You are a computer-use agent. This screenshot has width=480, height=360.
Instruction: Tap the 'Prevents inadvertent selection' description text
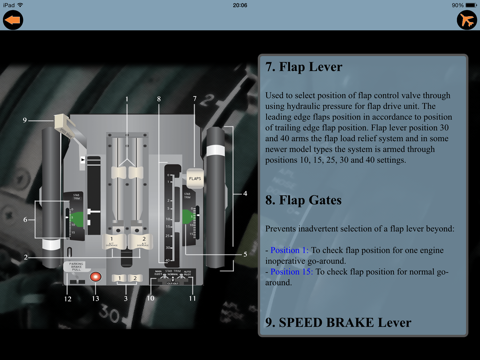pos(360,229)
